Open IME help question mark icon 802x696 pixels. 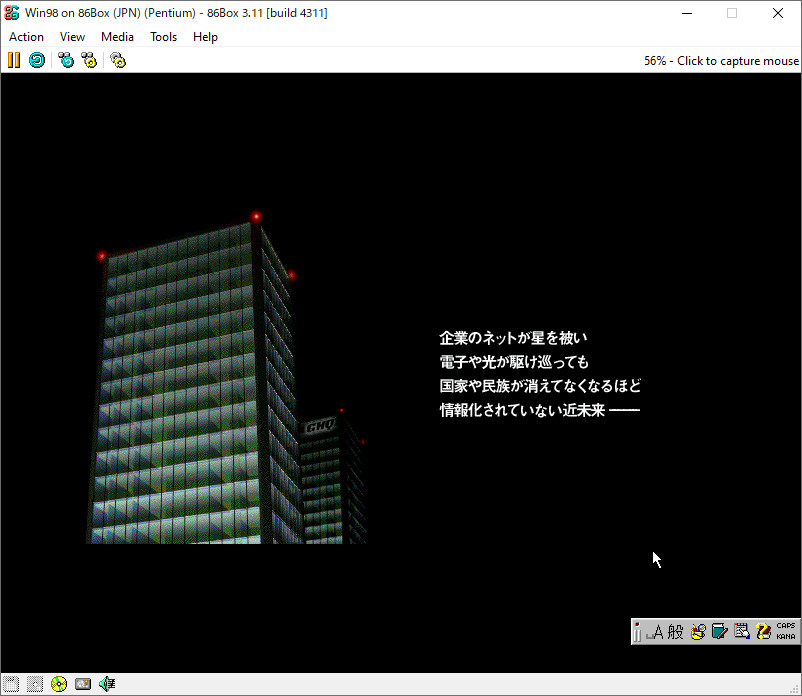click(x=763, y=632)
